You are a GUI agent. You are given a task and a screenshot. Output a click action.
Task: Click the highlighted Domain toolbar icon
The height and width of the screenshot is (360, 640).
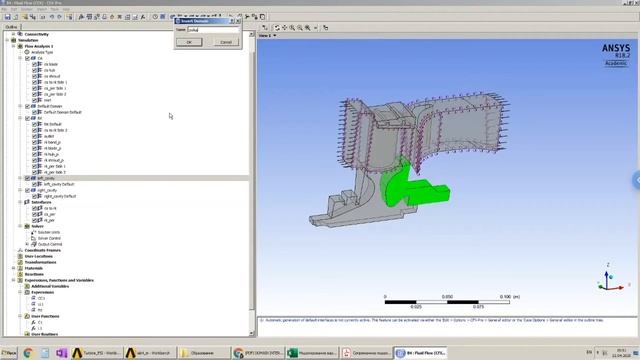[162, 17]
